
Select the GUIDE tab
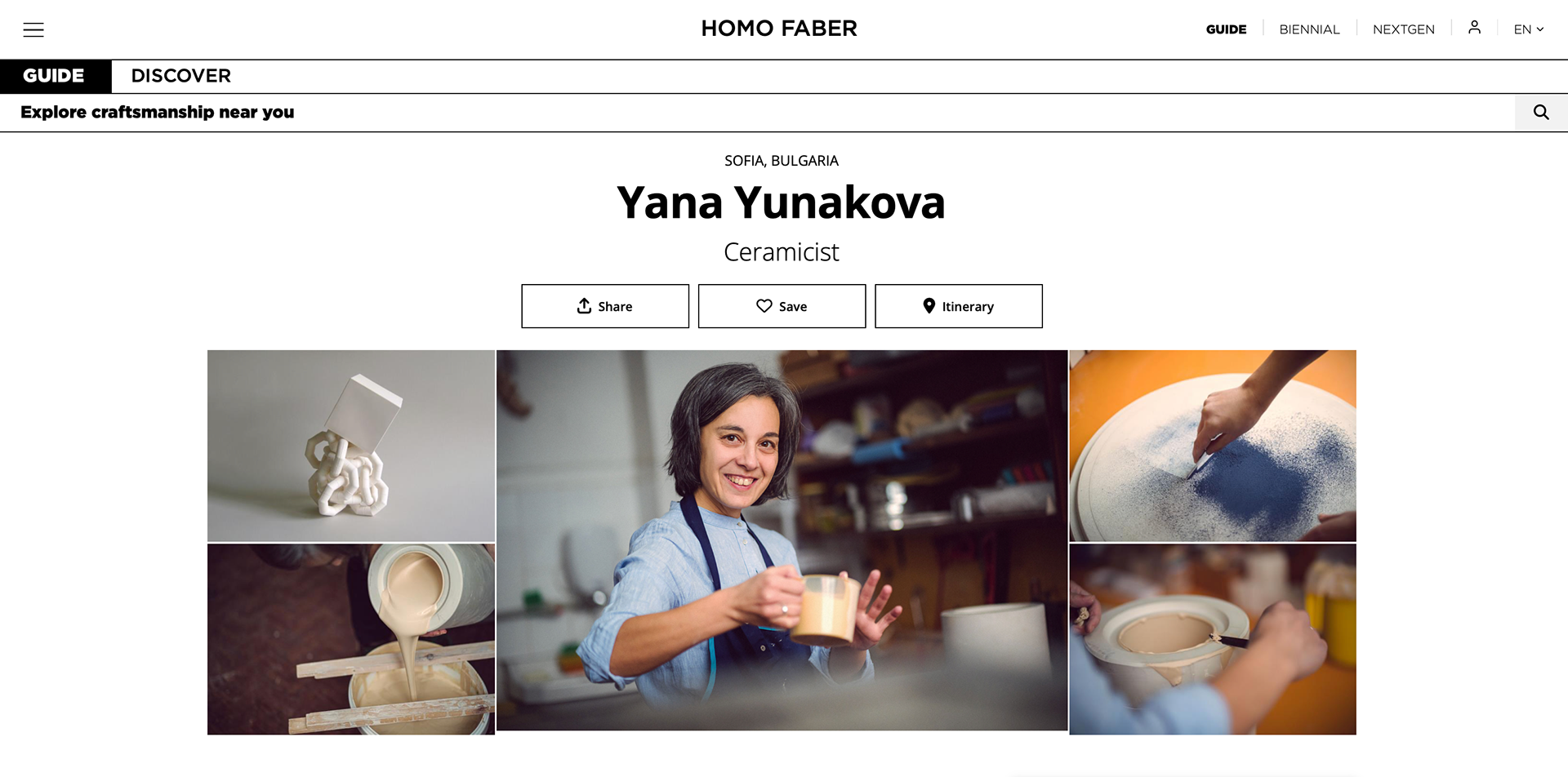click(54, 76)
